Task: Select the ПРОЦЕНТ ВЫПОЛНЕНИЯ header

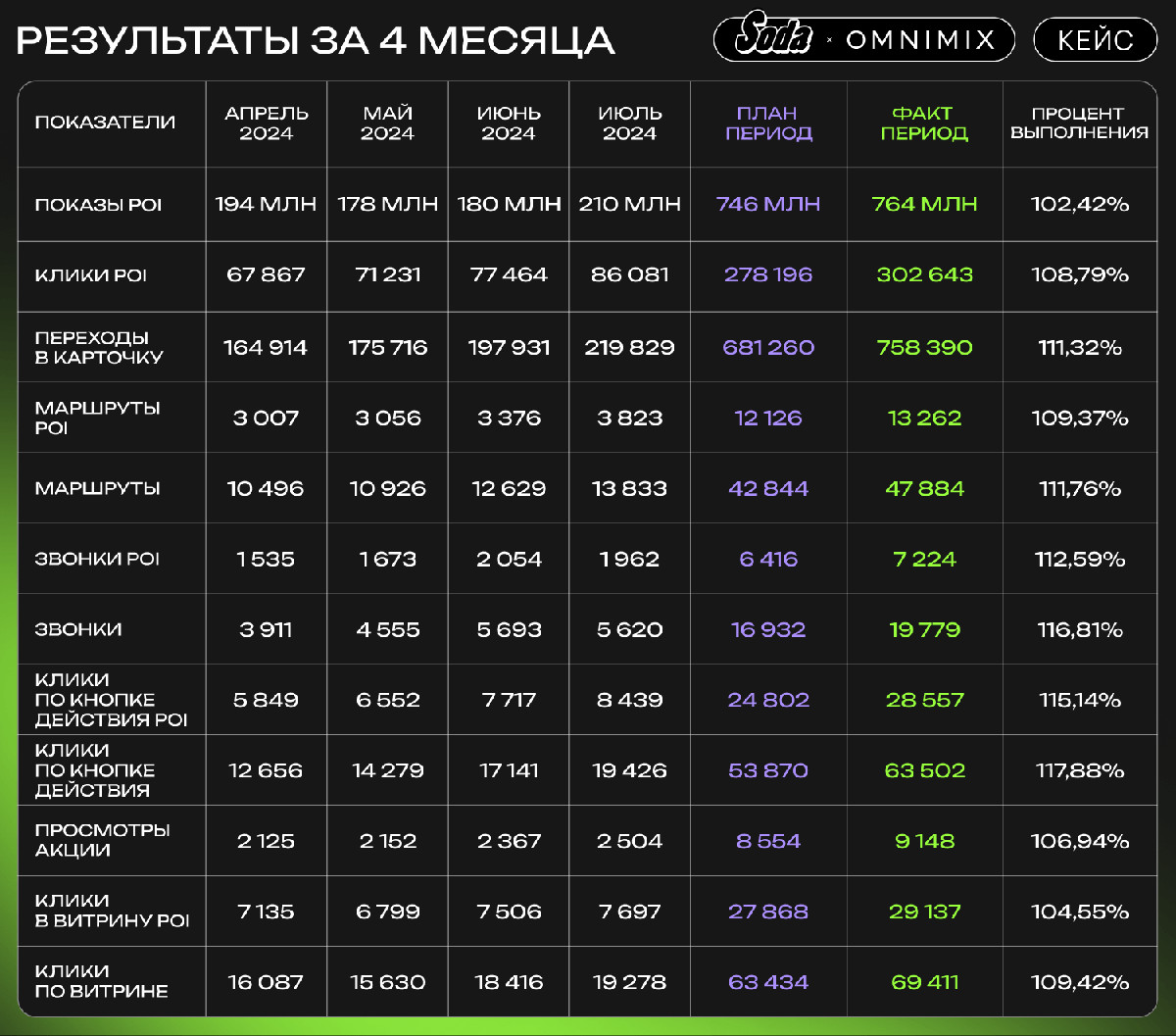Action: (1080, 123)
